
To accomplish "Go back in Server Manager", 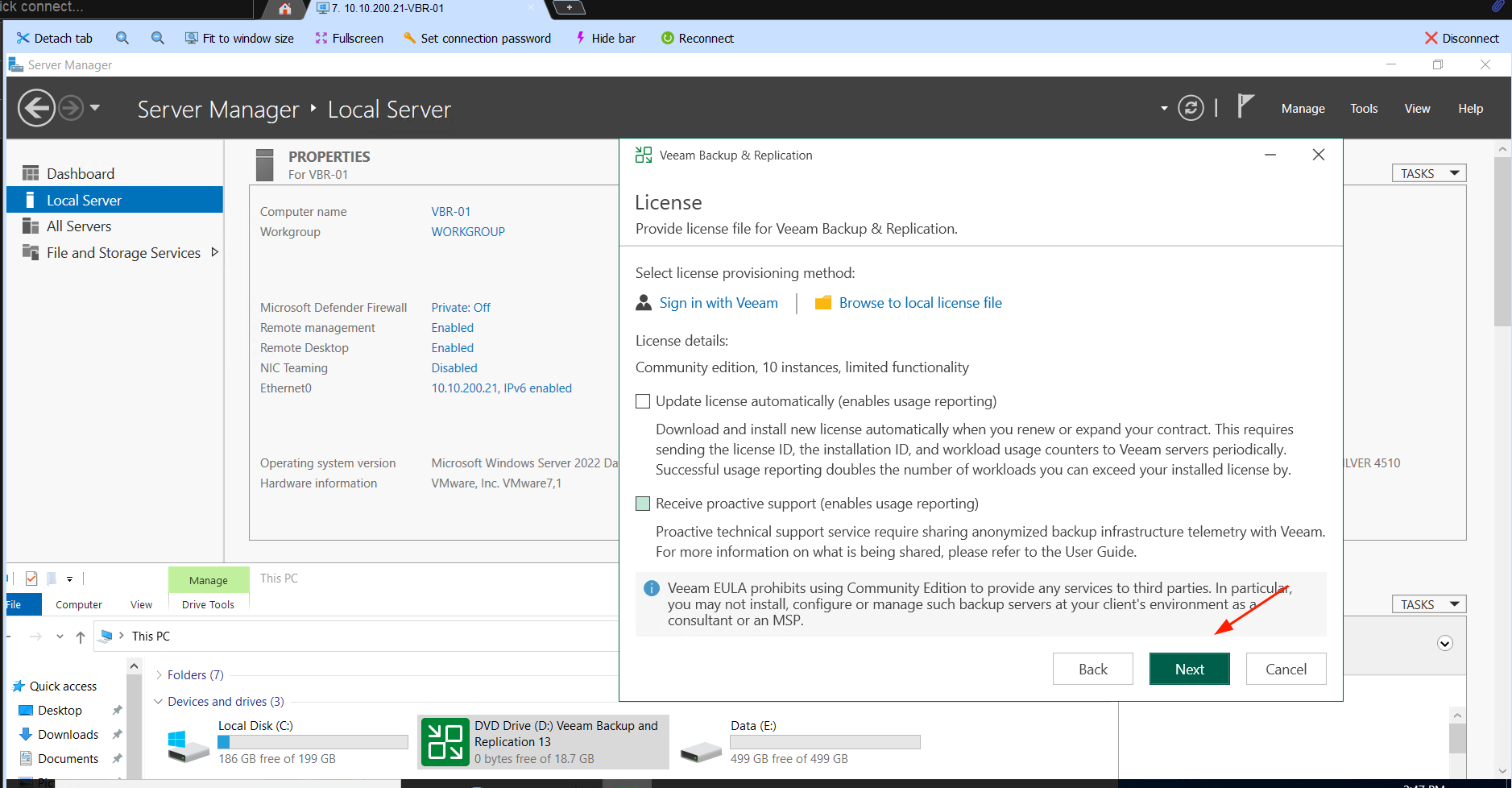I will [36, 108].
